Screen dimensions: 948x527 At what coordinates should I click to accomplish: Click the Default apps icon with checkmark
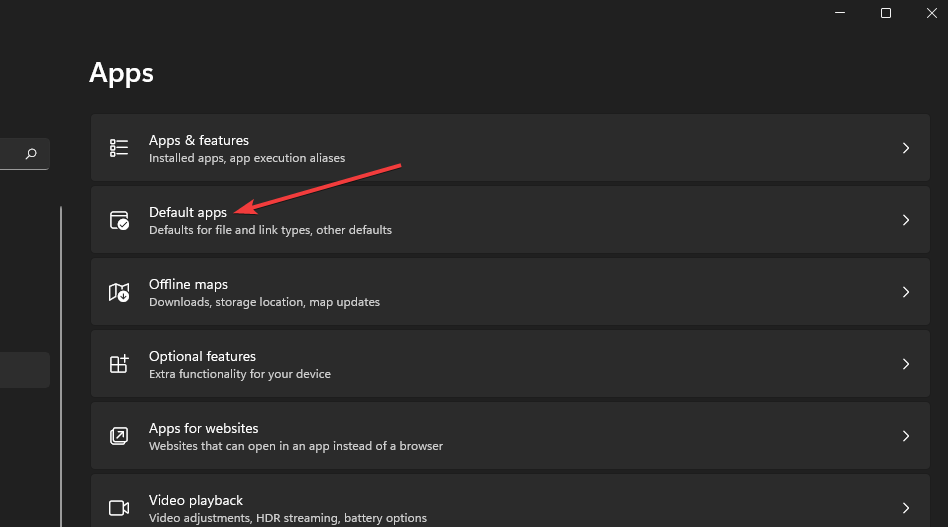[x=119, y=220]
